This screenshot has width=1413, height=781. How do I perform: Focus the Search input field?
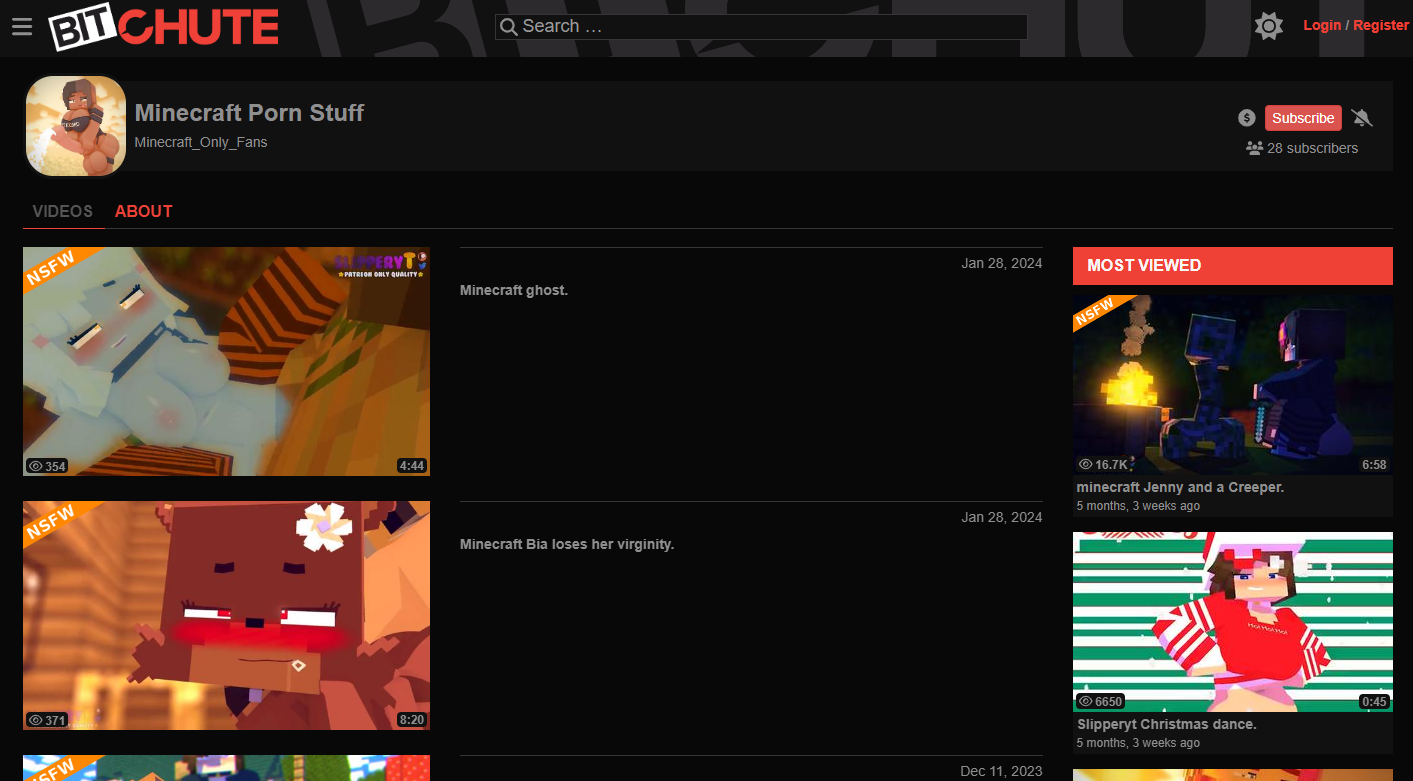pyautogui.click(x=761, y=27)
